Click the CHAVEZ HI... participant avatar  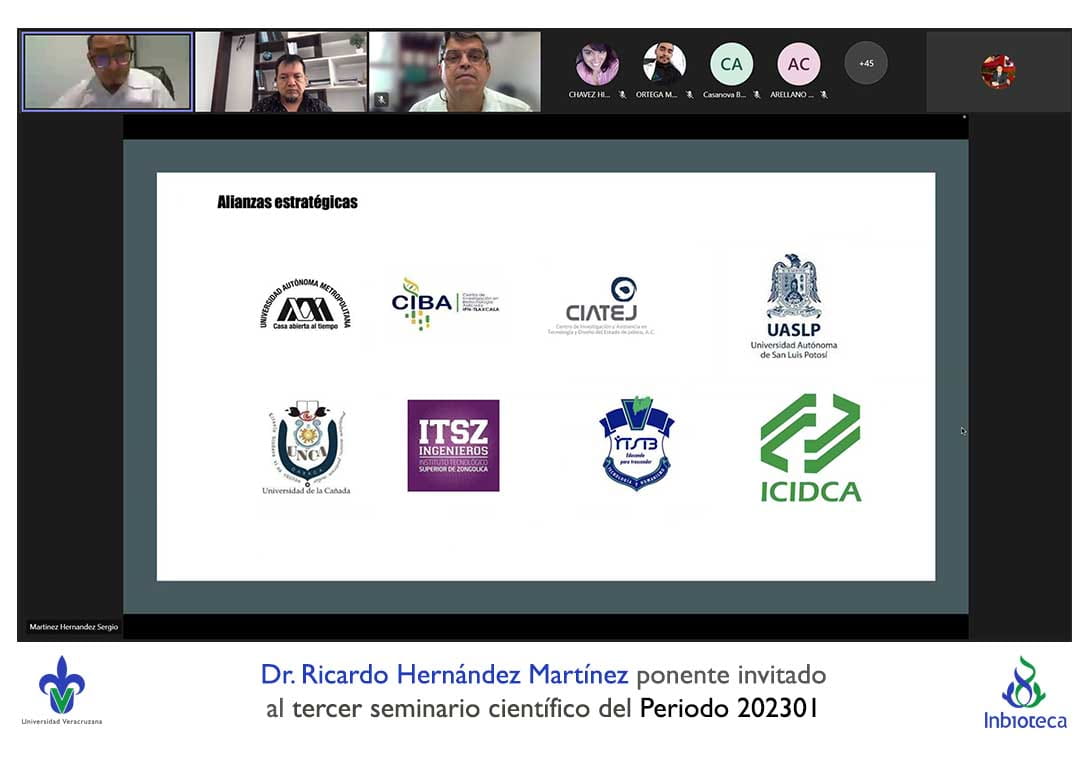click(x=597, y=64)
